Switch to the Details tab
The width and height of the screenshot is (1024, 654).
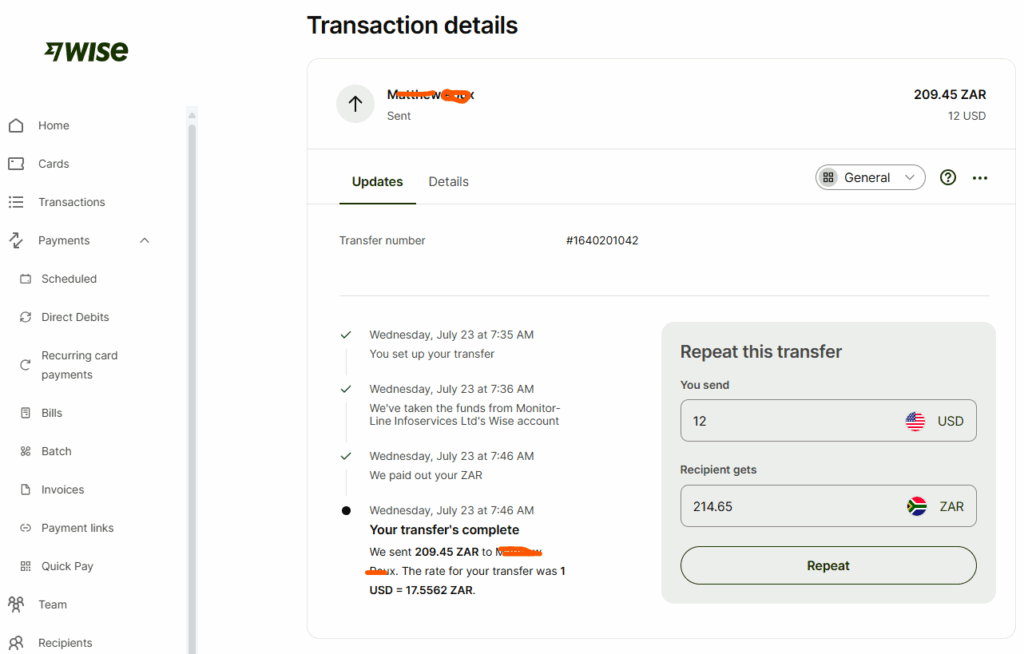tap(449, 182)
